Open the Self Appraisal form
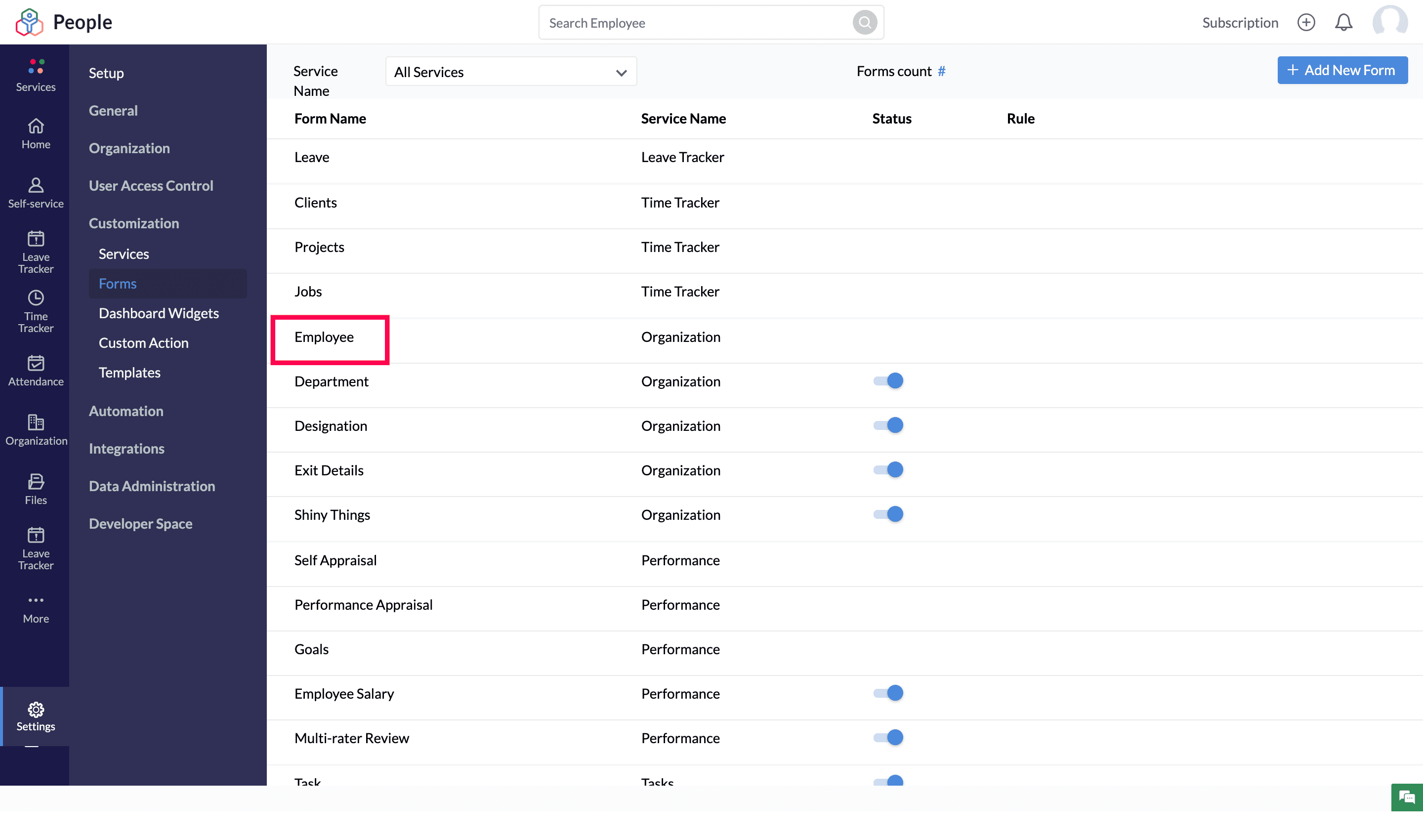 [x=335, y=560]
